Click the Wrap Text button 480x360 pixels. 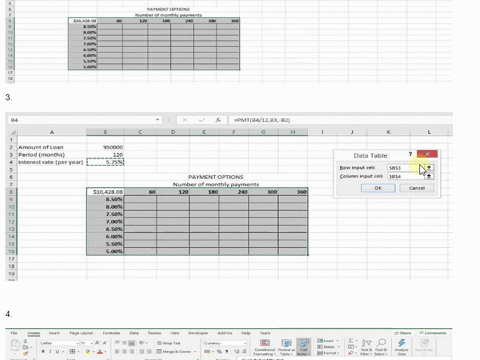pyautogui.click(x=169, y=343)
